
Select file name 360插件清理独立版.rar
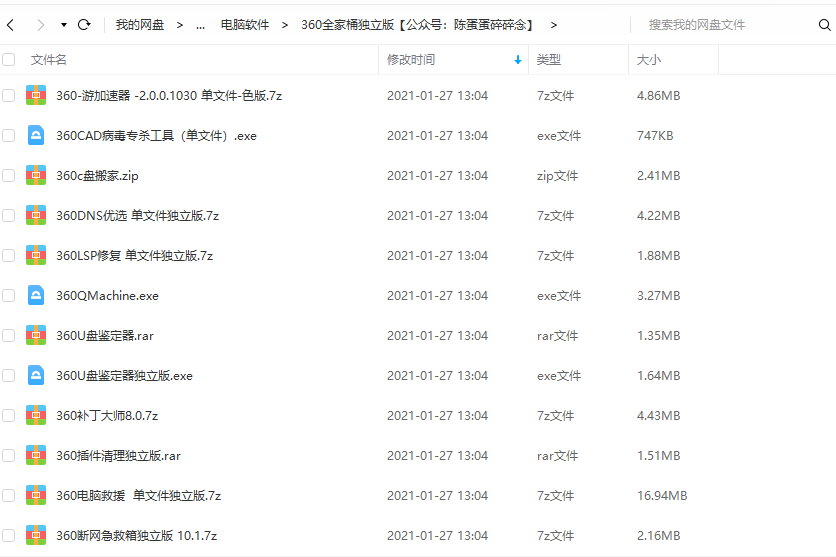118,455
